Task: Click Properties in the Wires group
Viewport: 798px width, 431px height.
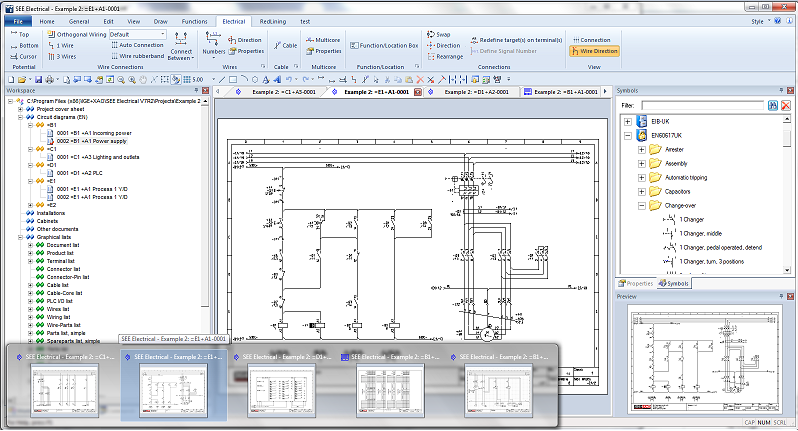Action: click(x=246, y=51)
